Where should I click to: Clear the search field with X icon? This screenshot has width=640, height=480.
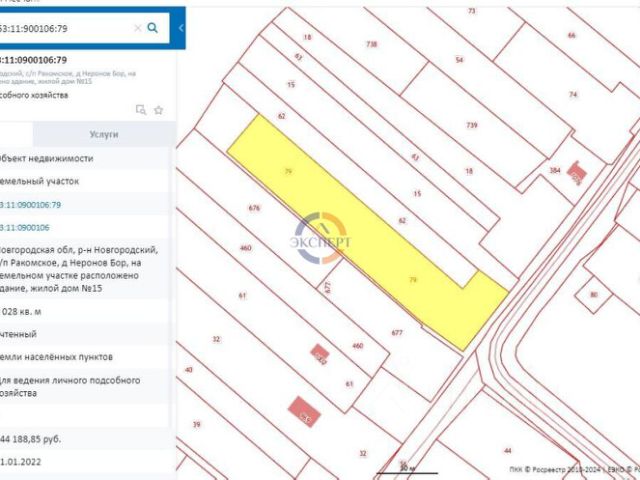pyautogui.click(x=138, y=28)
